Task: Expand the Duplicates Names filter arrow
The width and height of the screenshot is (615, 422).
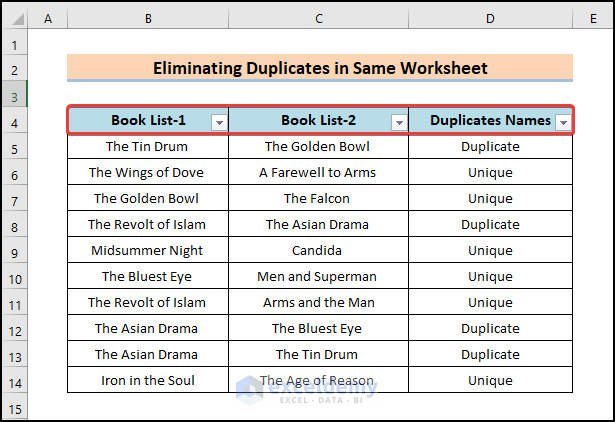Action: [x=563, y=122]
